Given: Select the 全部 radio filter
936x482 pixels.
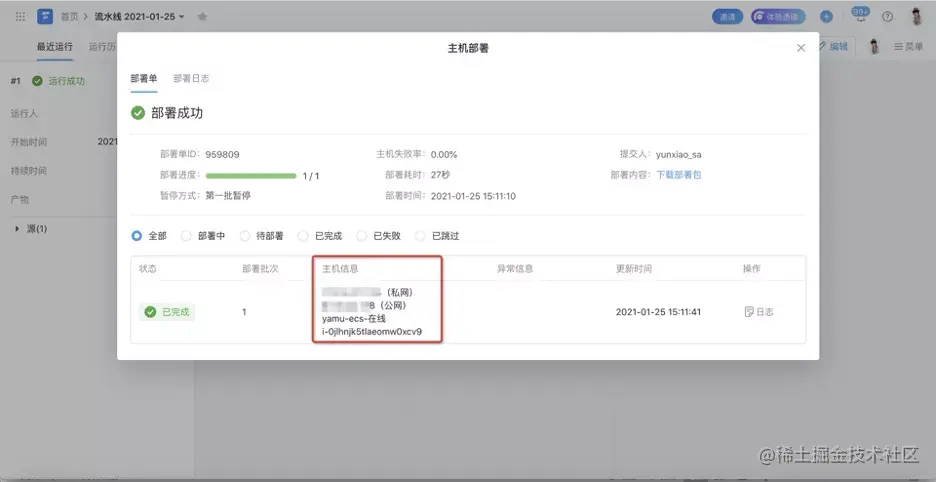Looking at the screenshot, I should [x=137, y=236].
